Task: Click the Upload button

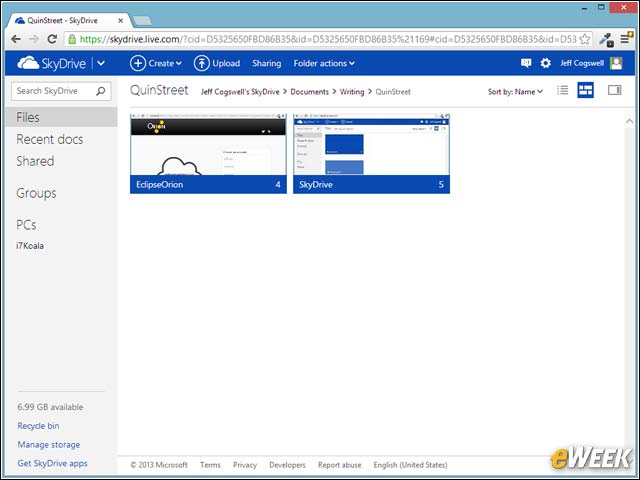Action: click(x=217, y=63)
